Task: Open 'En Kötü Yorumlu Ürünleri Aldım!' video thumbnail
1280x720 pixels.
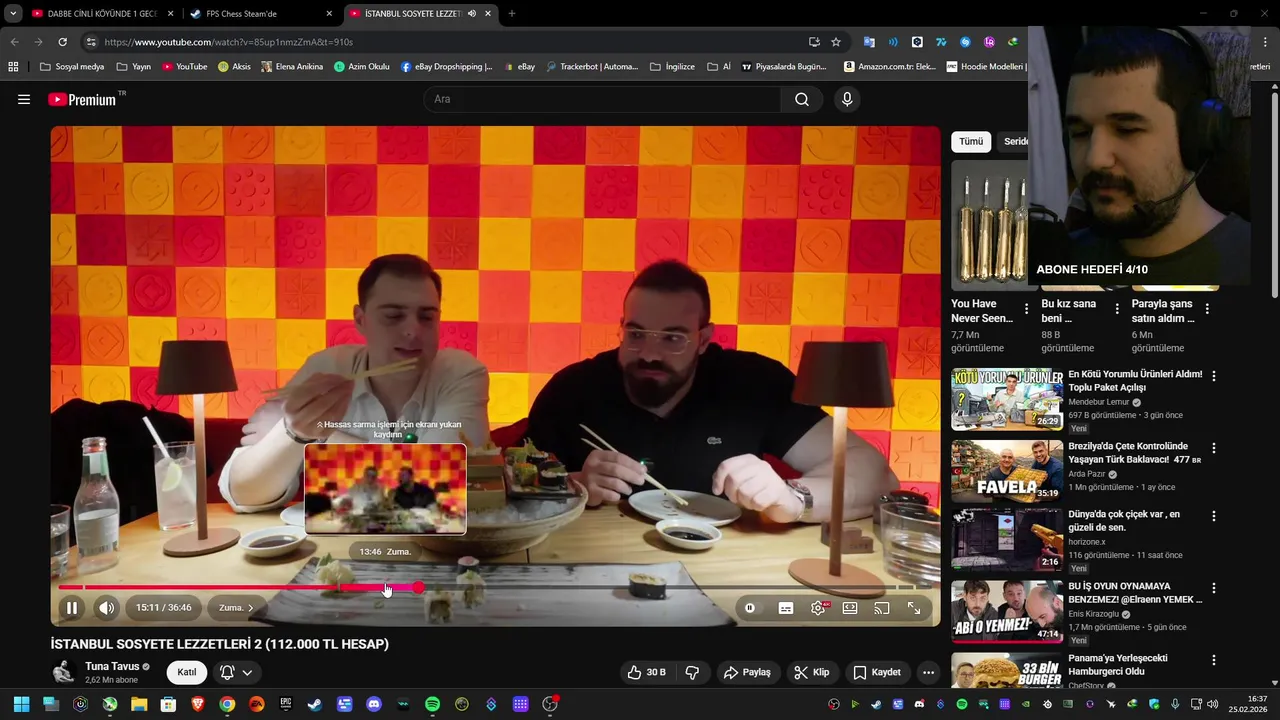Action: 1007,399
